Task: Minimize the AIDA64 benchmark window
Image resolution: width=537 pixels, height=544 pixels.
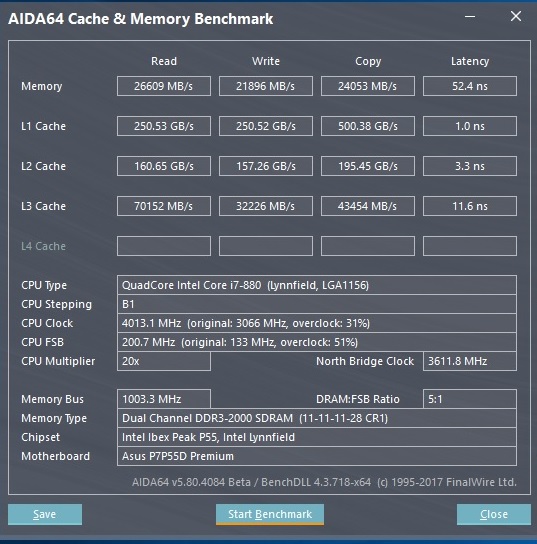Action: 470,16
